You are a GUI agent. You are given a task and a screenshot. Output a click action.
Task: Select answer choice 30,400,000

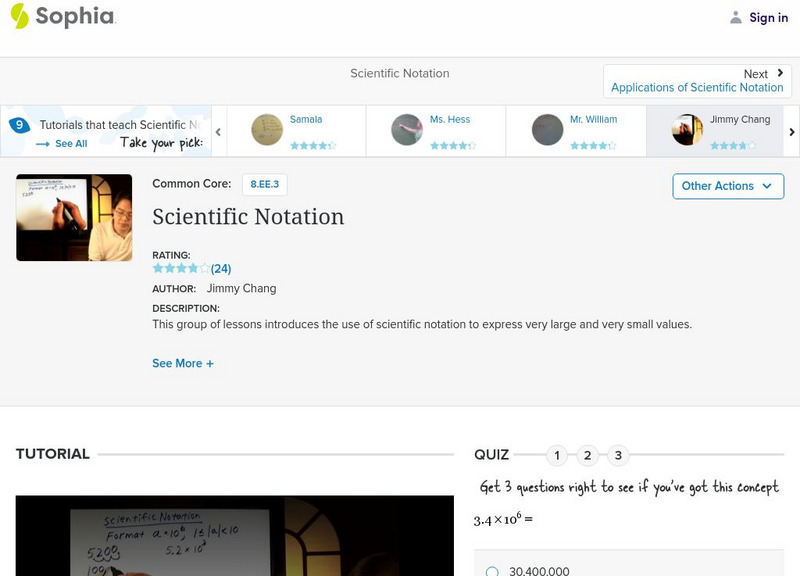pyautogui.click(x=491, y=571)
